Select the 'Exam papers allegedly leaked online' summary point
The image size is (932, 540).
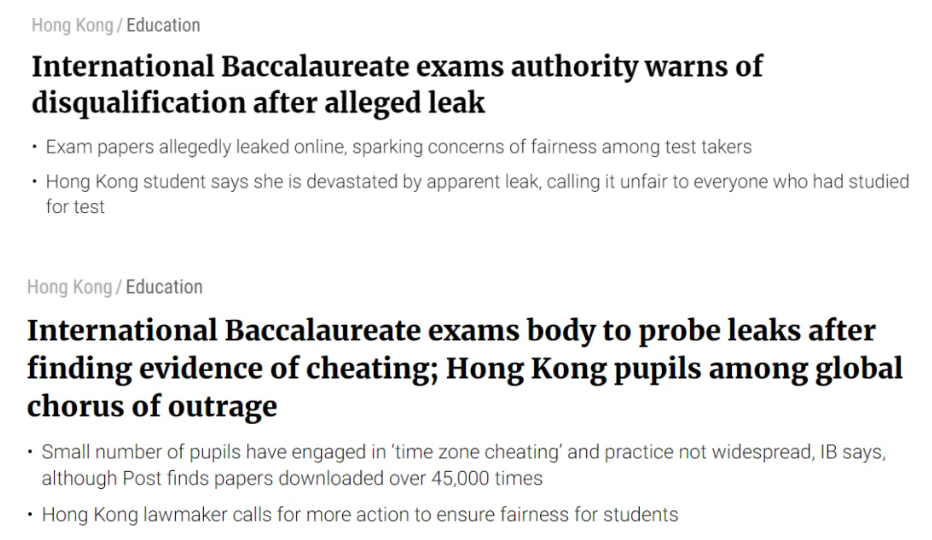click(x=399, y=147)
